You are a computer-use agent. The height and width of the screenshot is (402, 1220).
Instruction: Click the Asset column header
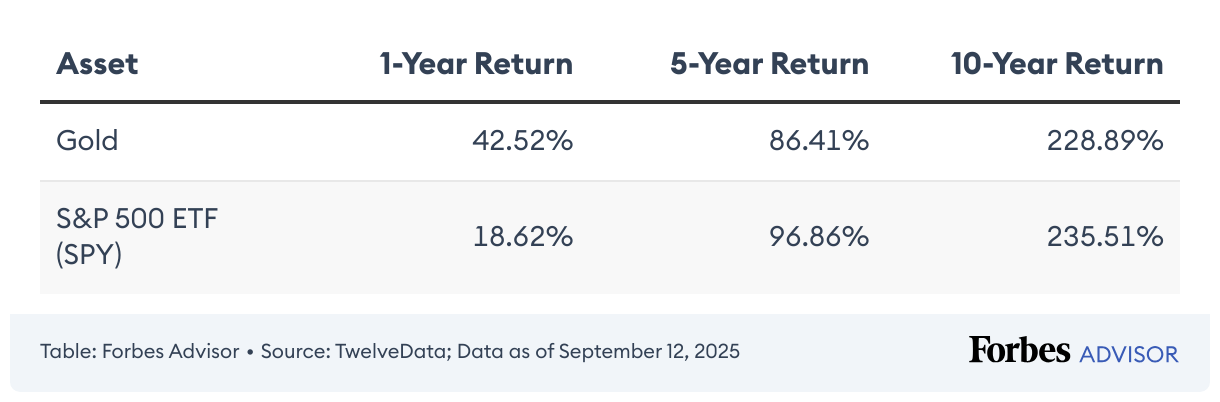point(97,65)
